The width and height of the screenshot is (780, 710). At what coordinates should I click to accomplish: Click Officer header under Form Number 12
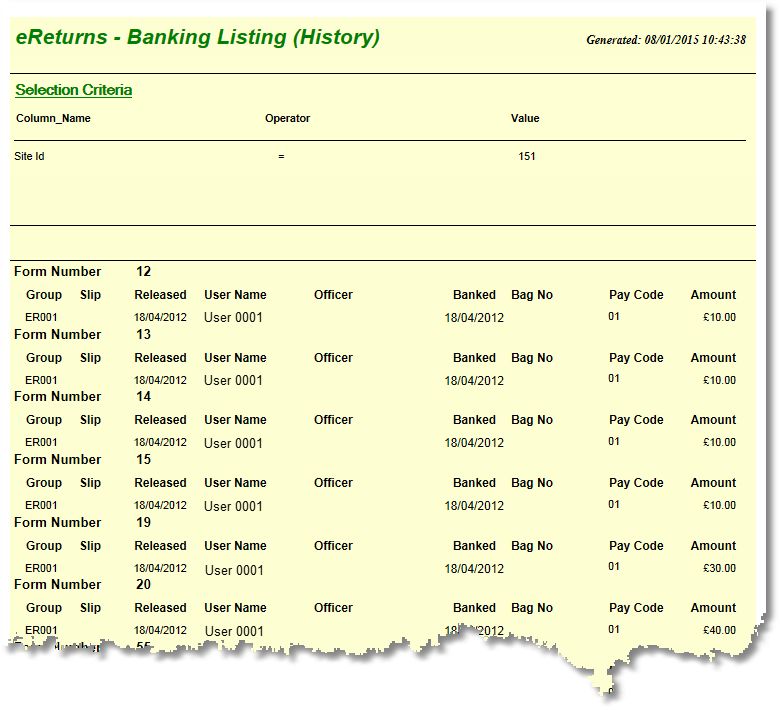point(333,295)
